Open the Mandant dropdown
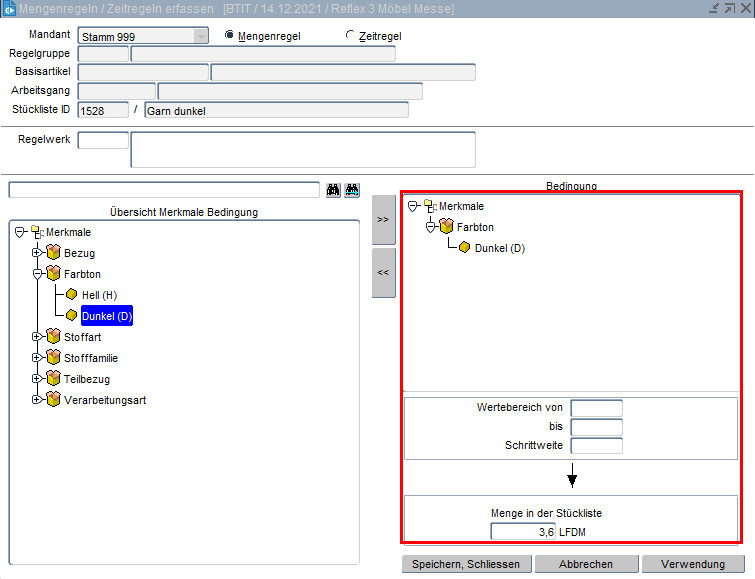The height and width of the screenshot is (579, 755). [201, 36]
